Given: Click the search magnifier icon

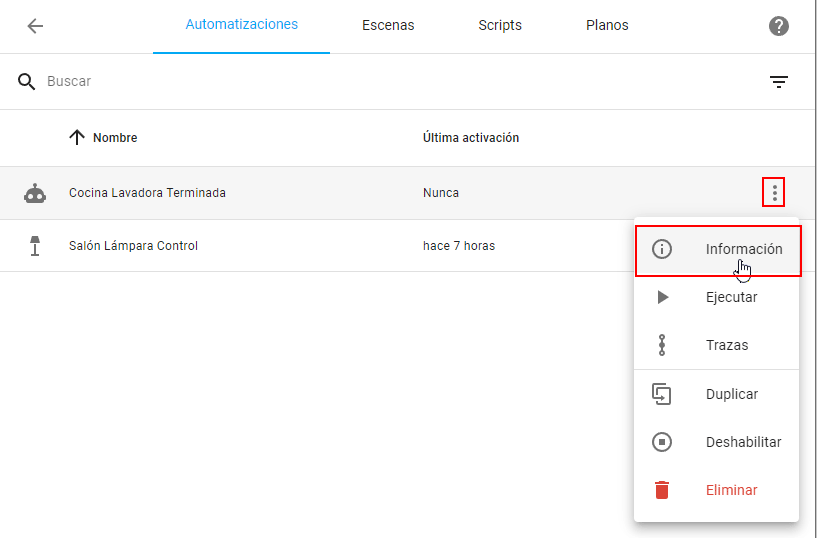Looking at the screenshot, I should pos(27,81).
